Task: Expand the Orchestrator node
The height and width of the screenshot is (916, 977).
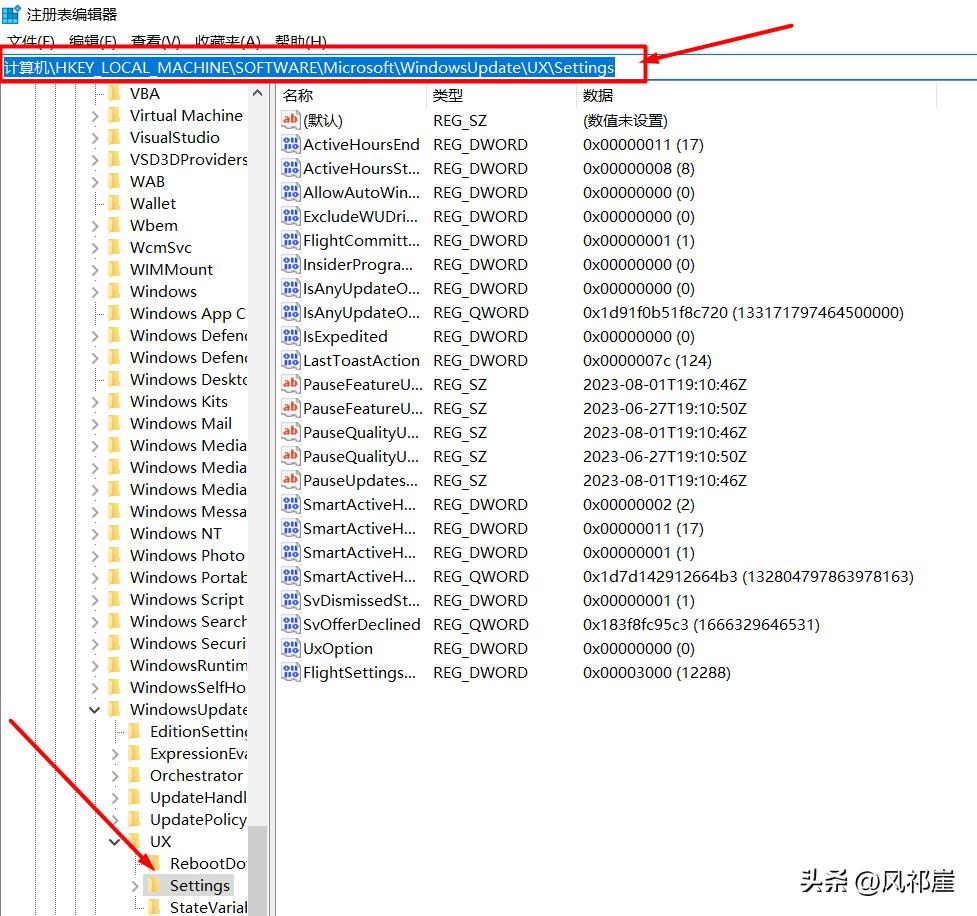Action: point(113,775)
